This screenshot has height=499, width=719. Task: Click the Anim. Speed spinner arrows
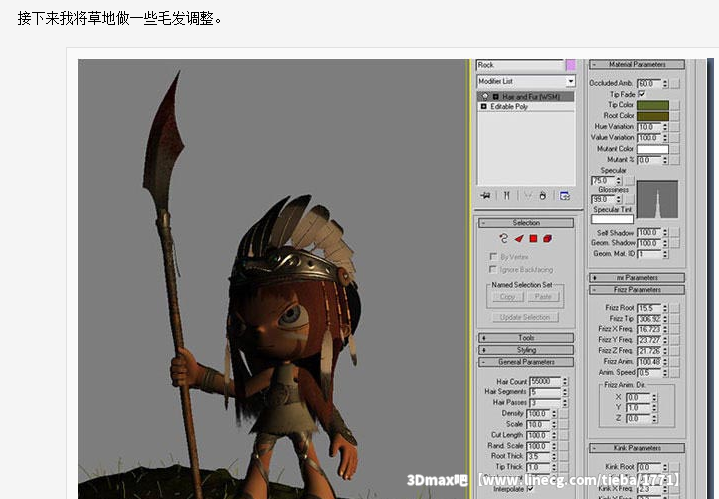coord(665,372)
